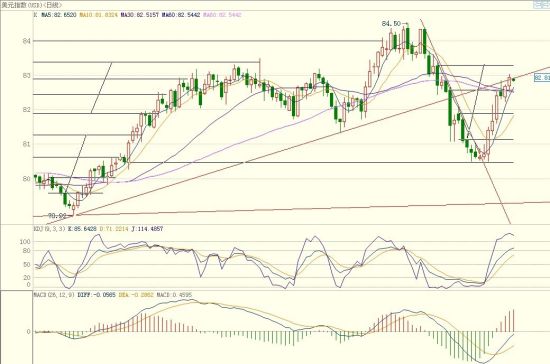This screenshot has width=550, height=364.
Task: Click the purple MA60 indicator label
Action: click(222, 15)
